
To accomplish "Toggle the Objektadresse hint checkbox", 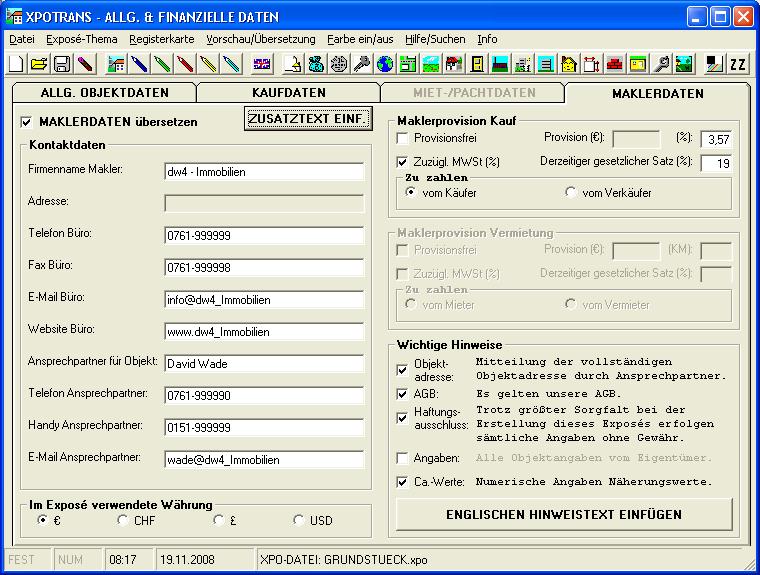I will [402, 370].
